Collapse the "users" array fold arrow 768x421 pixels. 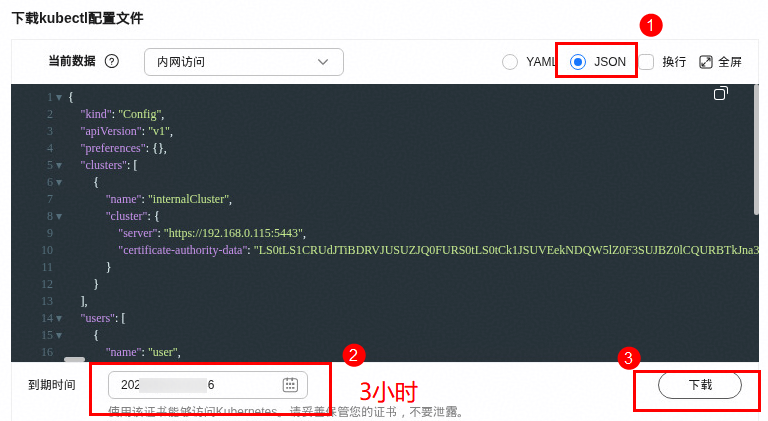pyautogui.click(x=59, y=319)
